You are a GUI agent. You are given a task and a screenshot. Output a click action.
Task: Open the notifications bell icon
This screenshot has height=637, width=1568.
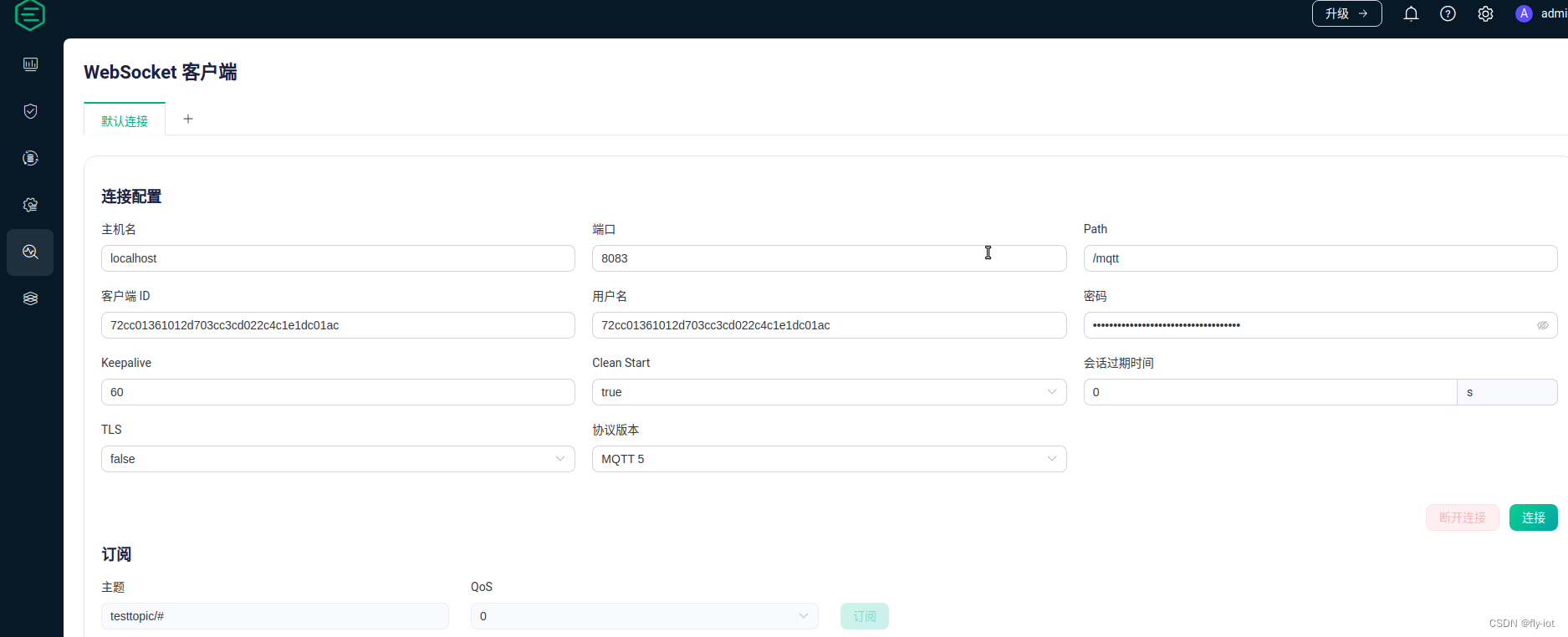coord(1411,13)
